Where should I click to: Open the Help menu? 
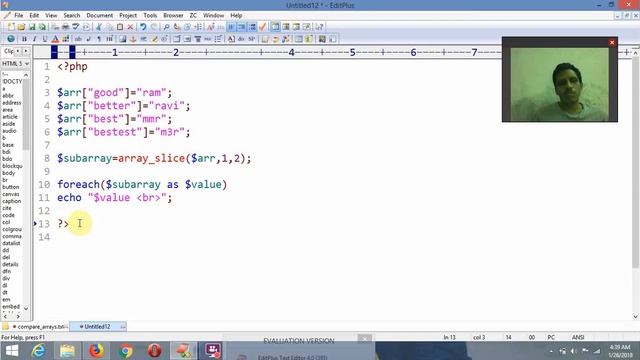coord(236,15)
